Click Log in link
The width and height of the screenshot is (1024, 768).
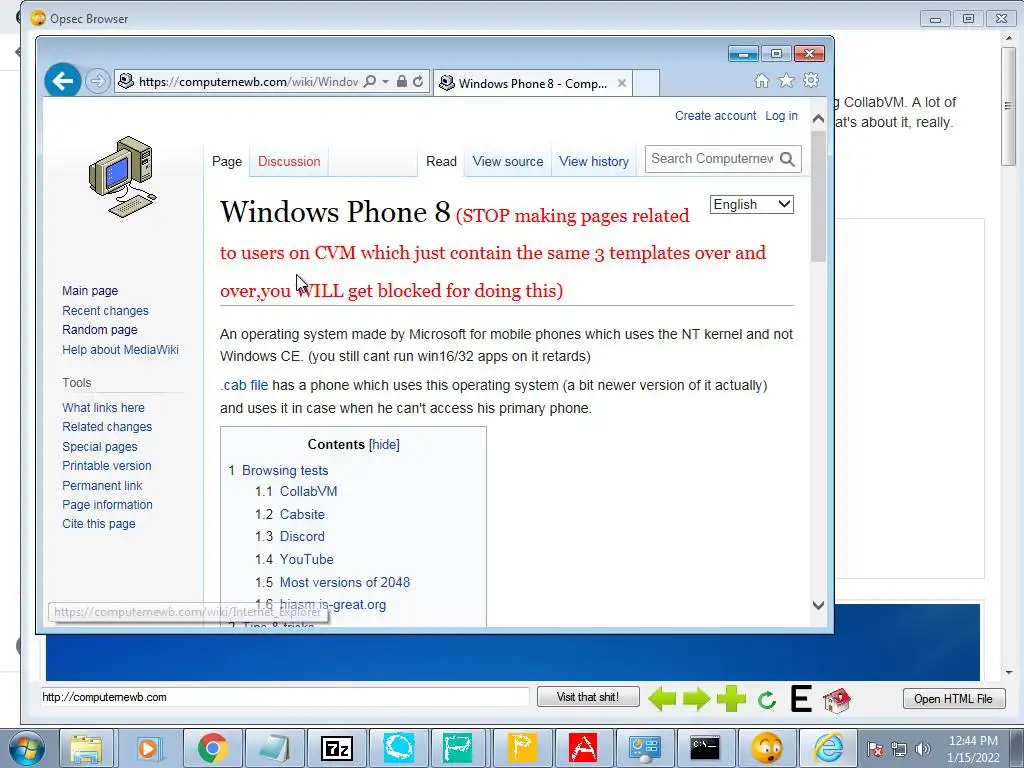[x=782, y=116]
